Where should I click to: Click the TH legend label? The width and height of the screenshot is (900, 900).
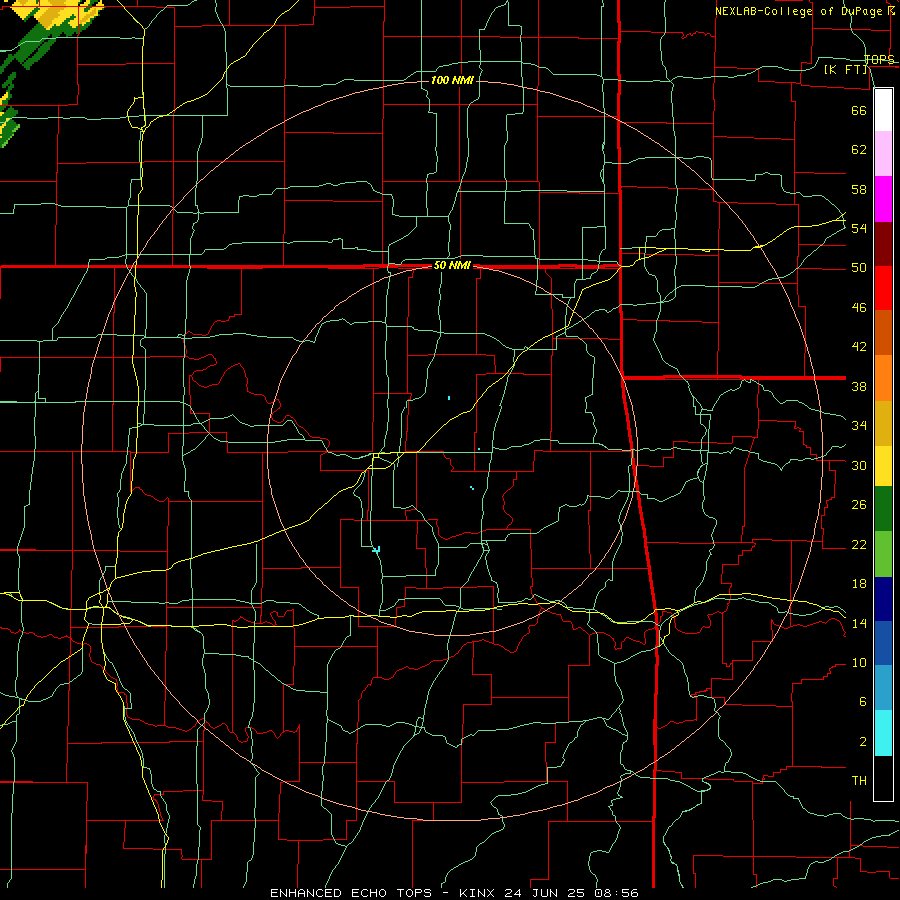[x=859, y=781]
